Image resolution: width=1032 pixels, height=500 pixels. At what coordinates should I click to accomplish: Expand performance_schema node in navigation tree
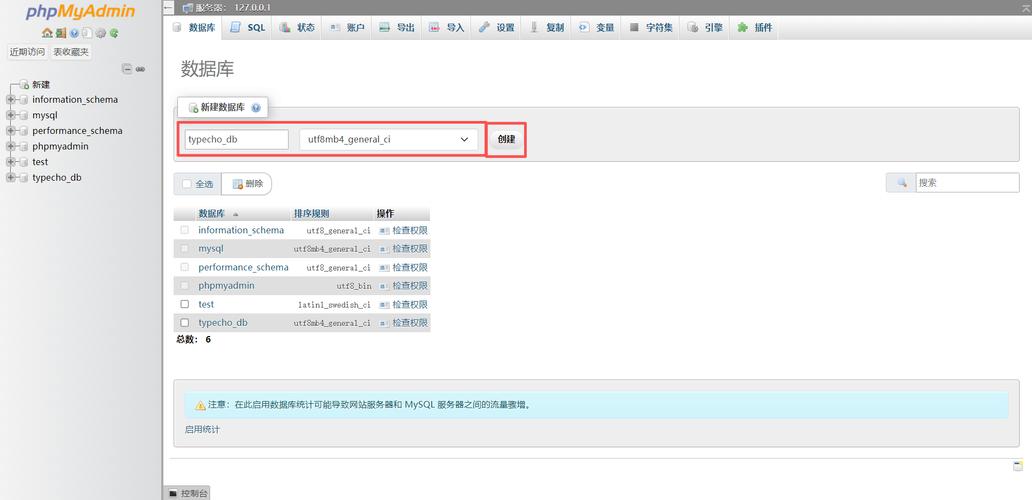coord(11,131)
